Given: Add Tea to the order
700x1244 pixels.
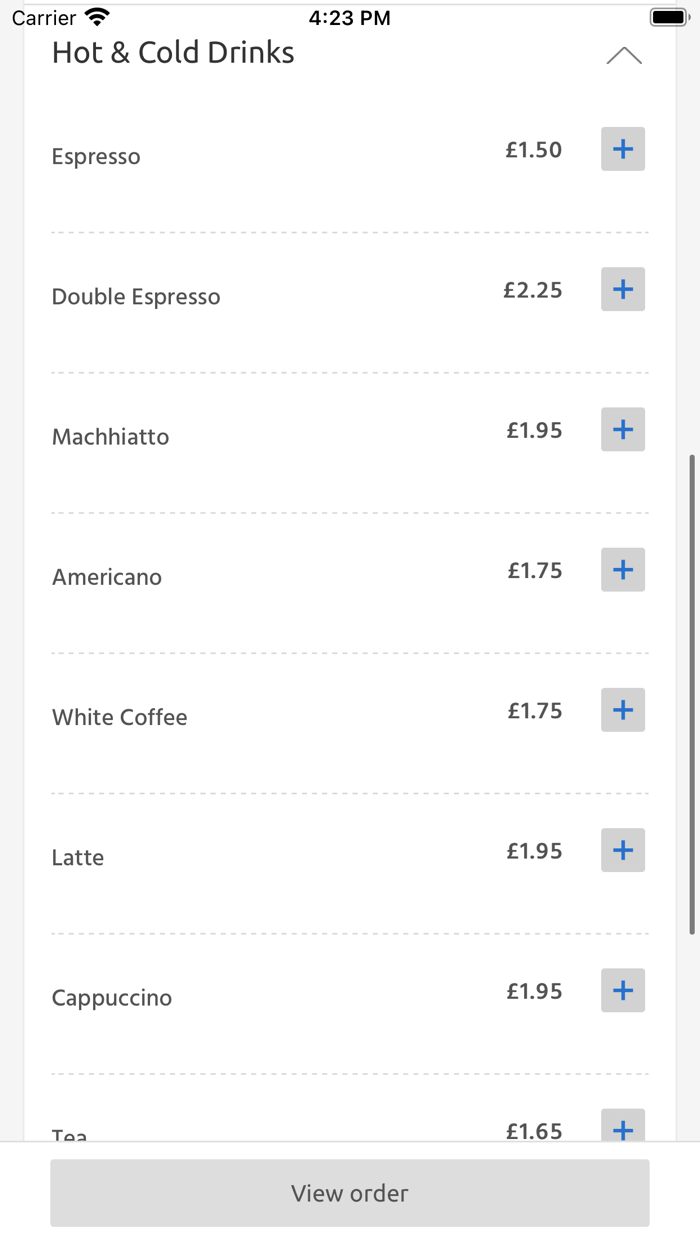Looking at the screenshot, I should [x=623, y=1127].
